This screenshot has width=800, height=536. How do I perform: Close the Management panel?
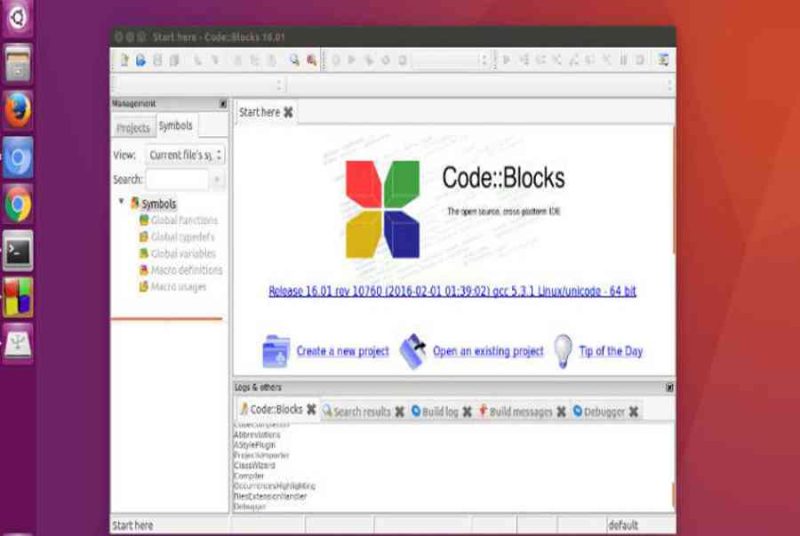(x=223, y=104)
